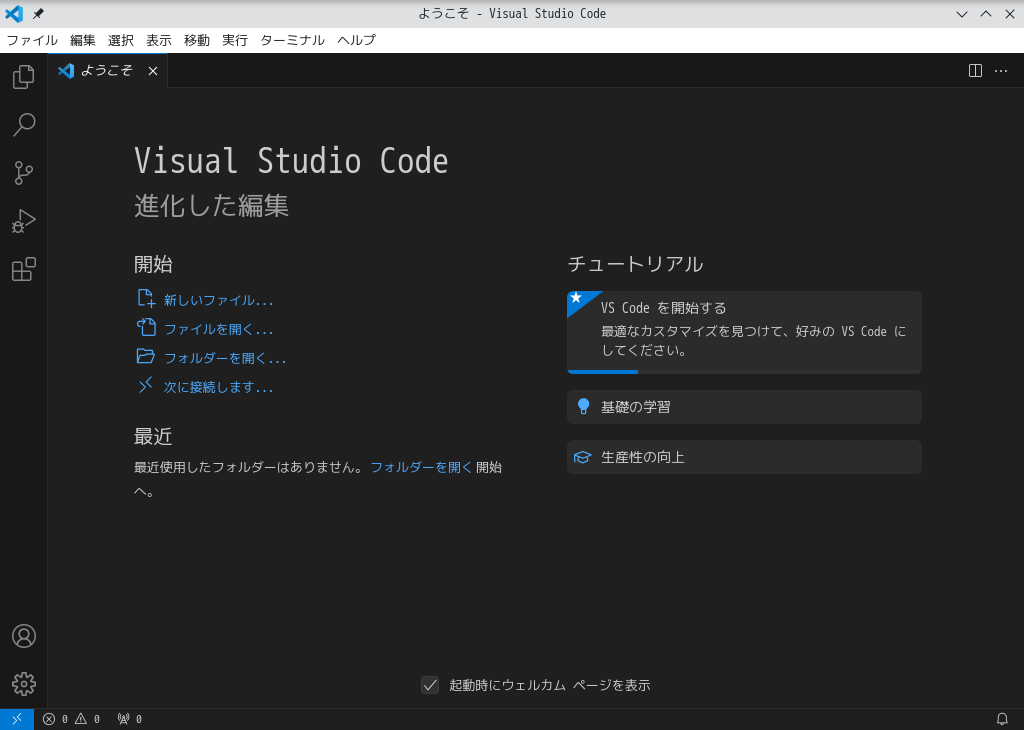
Task: Select the ようこそ editor tab
Action: click(x=108, y=71)
